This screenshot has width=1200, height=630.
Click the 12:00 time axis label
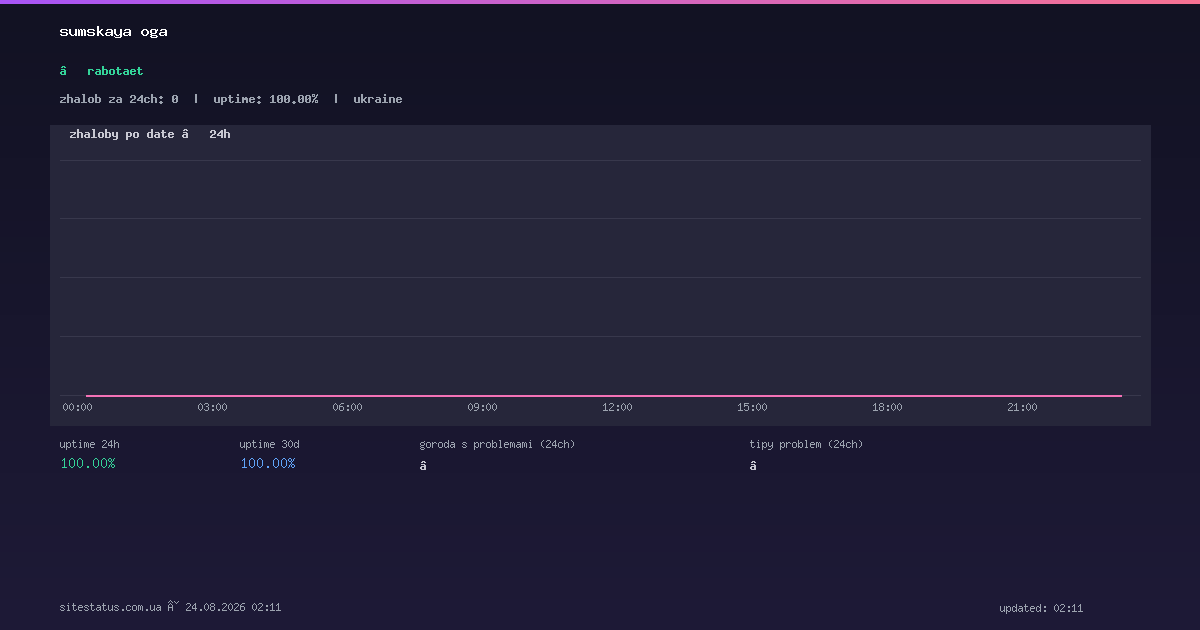coord(617,407)
